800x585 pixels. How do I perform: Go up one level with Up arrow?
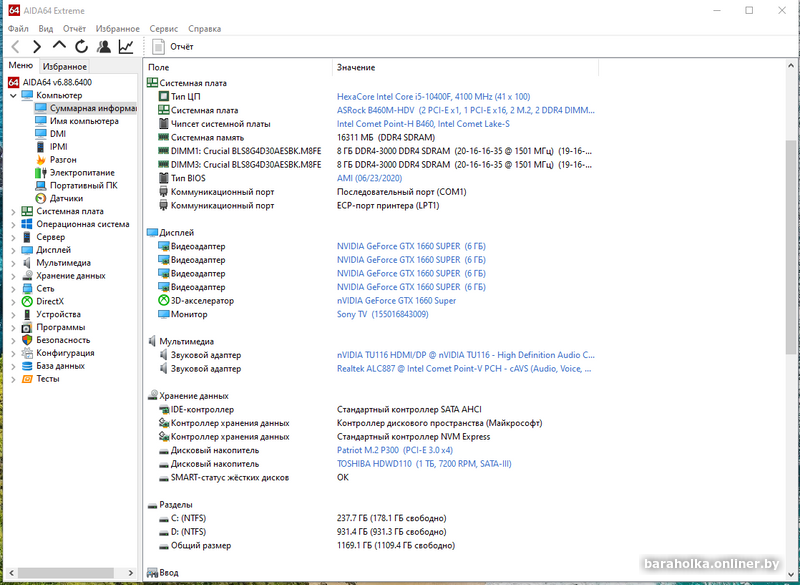coord(59,46)
